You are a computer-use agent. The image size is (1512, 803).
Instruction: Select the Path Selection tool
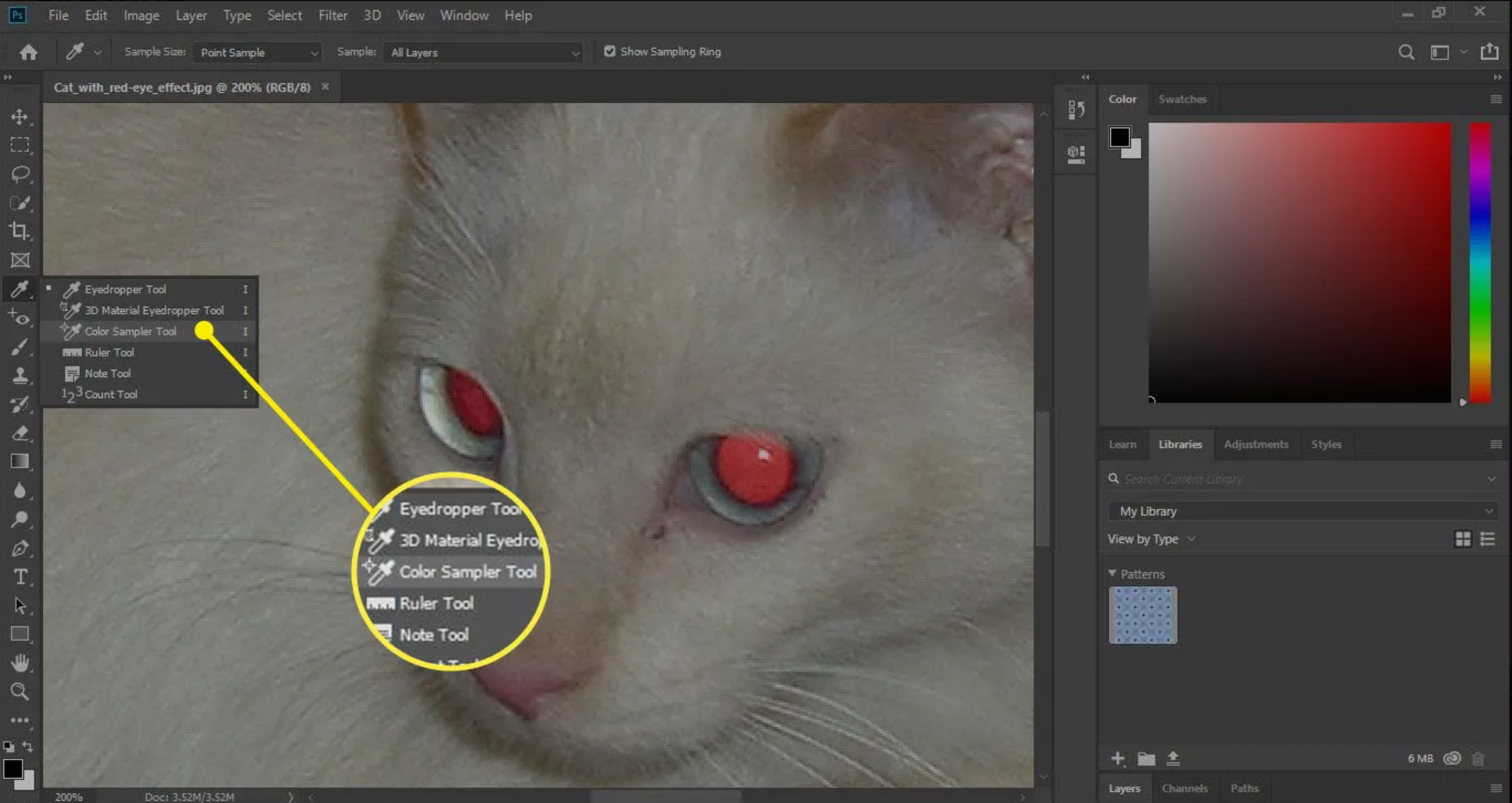[x=19, y=605]
